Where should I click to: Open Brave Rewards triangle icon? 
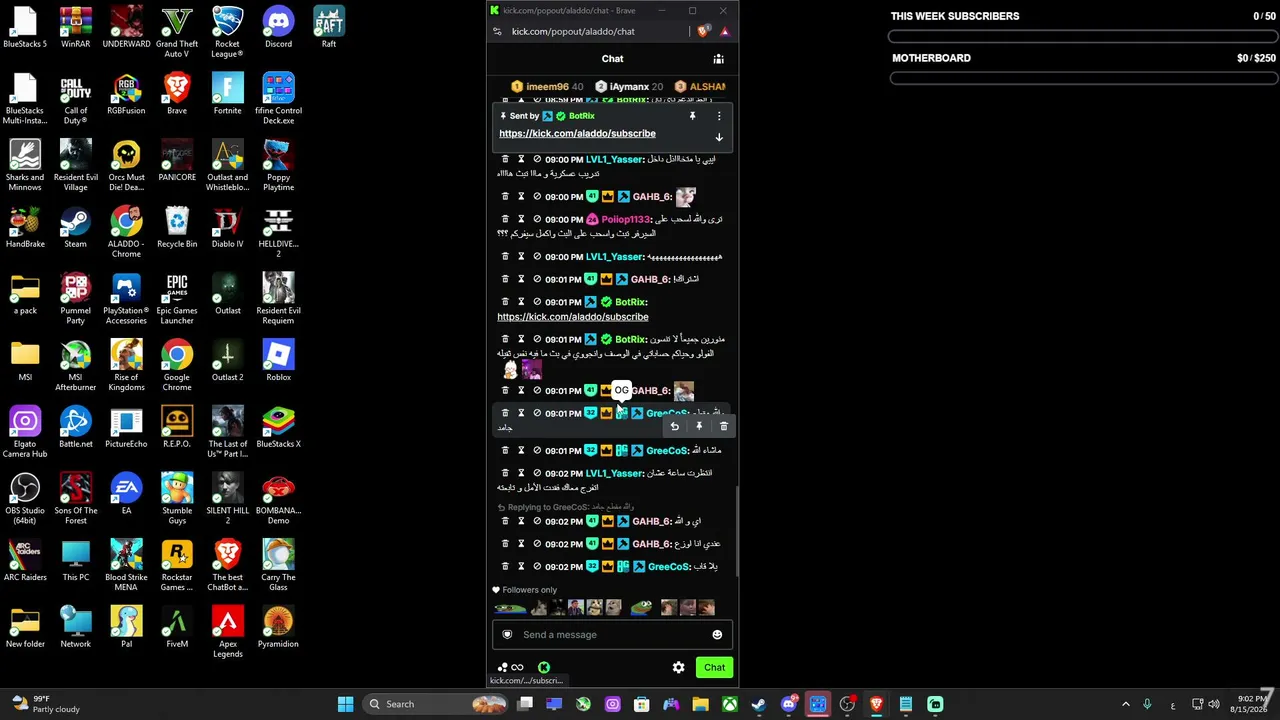tap(725, 31)
